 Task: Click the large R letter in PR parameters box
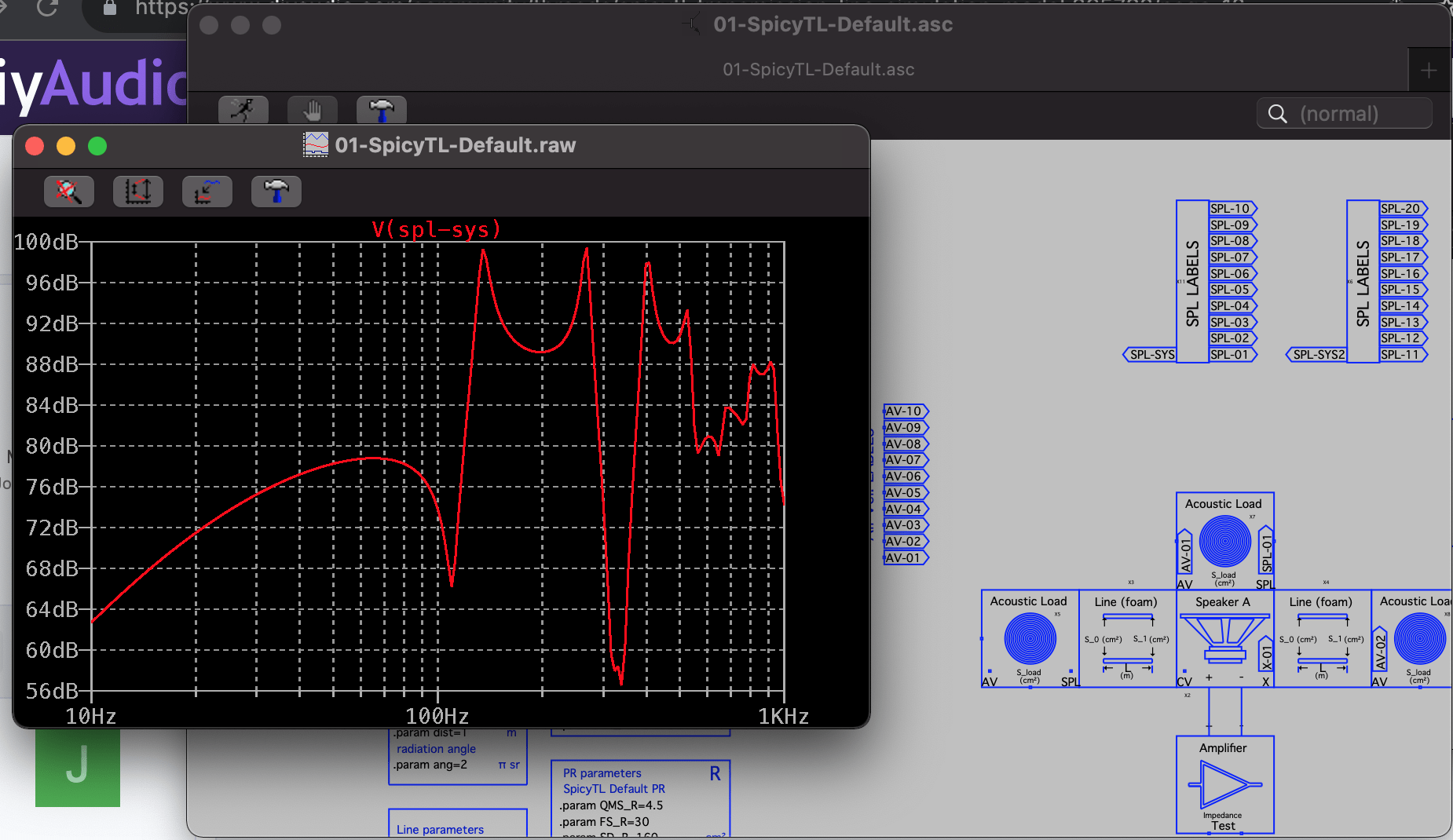[x=715, y=774]
